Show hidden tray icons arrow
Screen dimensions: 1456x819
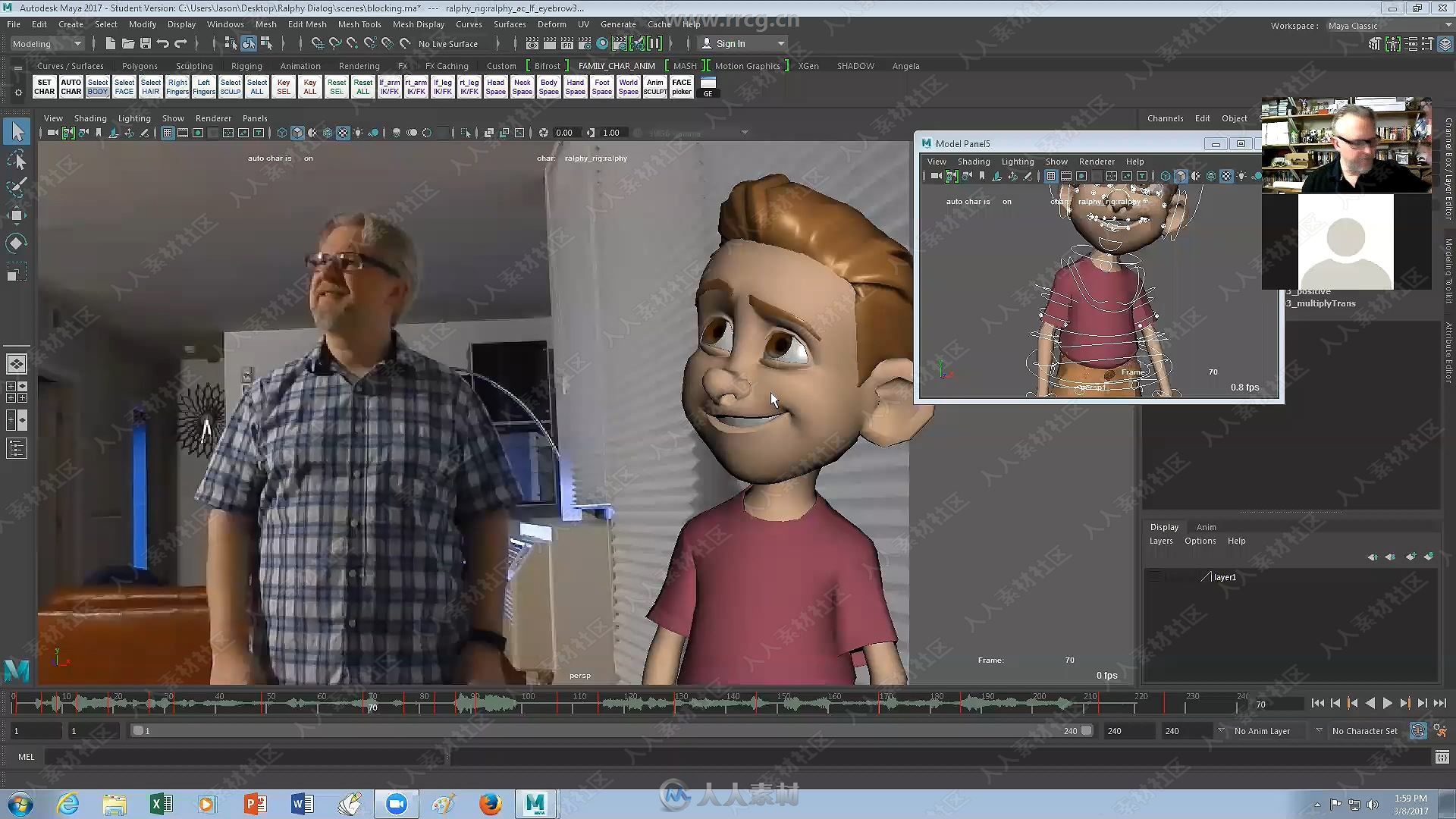(1317, 804)
